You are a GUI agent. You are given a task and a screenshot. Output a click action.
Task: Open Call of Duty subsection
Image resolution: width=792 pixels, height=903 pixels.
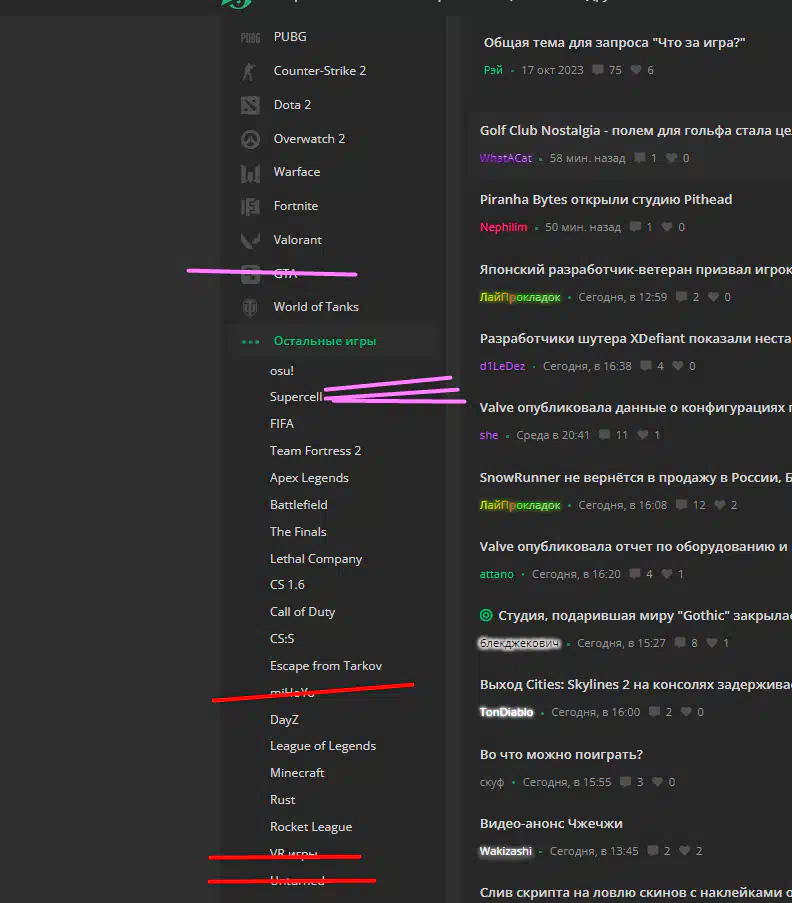302,612
